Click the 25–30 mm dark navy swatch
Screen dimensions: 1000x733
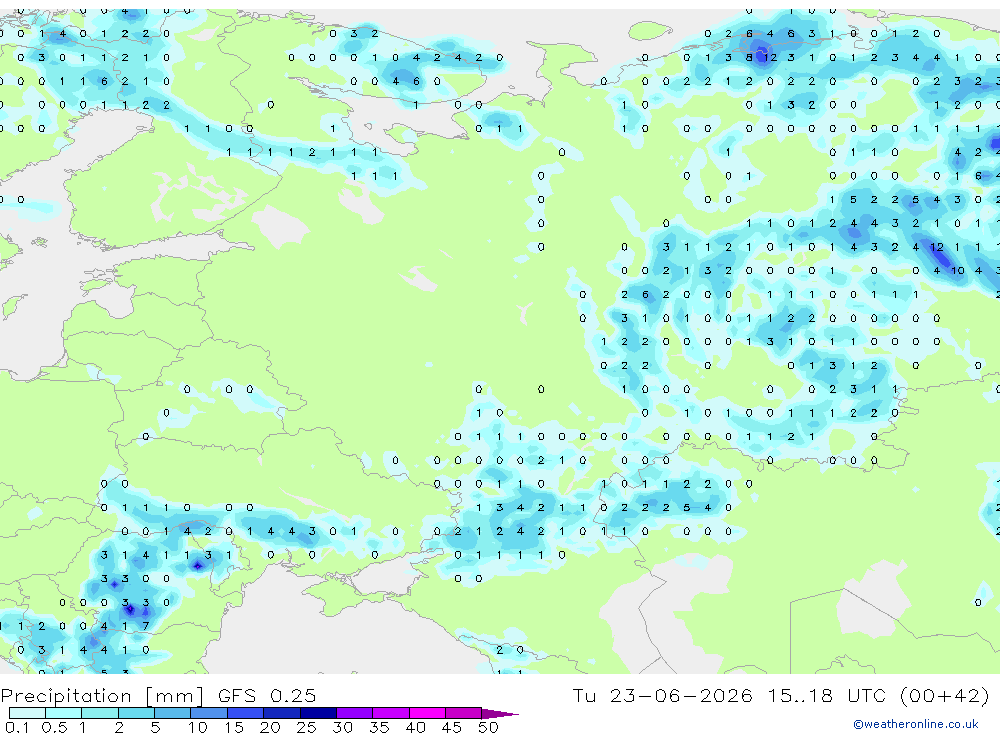tap(318, 713)
